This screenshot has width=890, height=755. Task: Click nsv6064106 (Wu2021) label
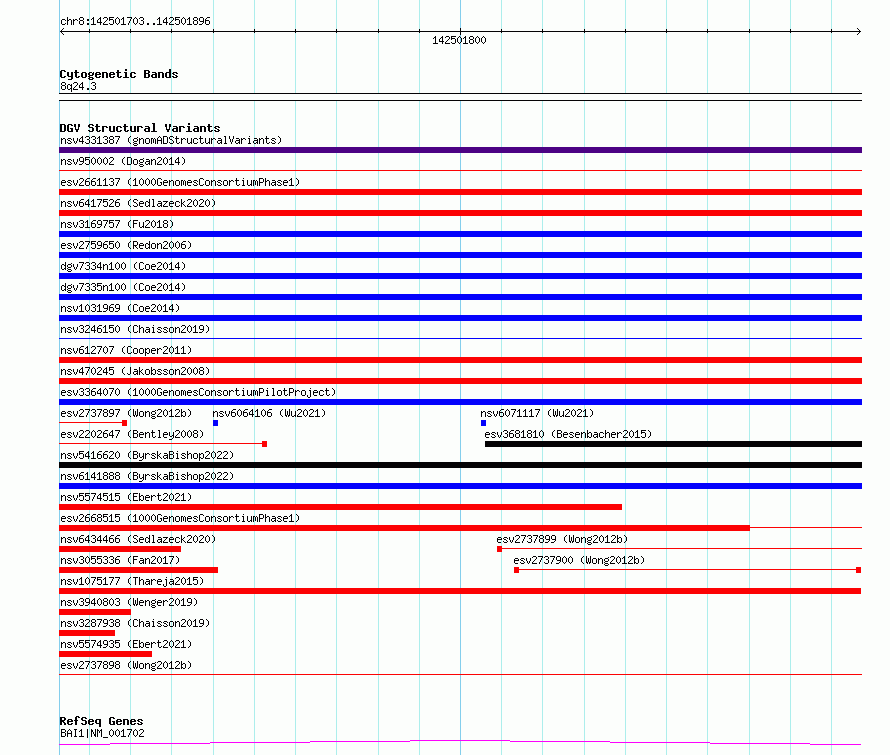click(x=269, y=413)
